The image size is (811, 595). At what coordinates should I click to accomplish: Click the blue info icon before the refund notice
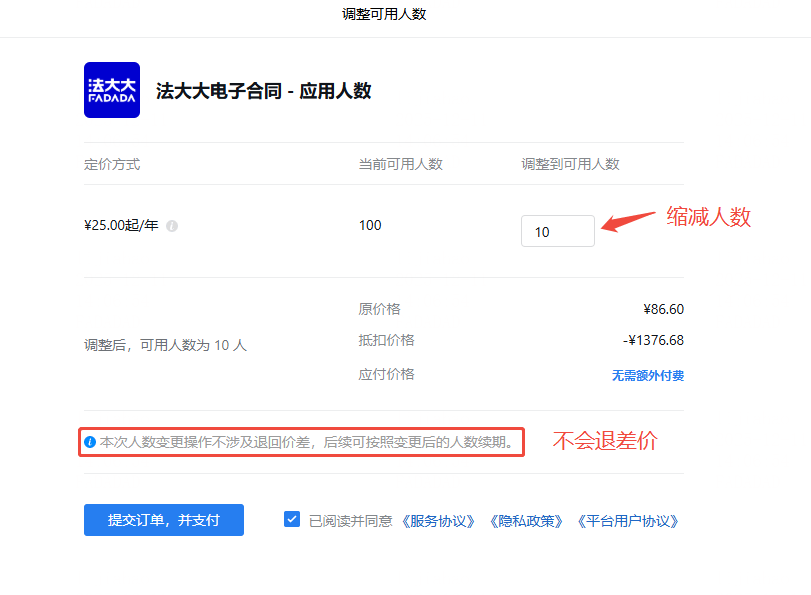click(90, 442)
